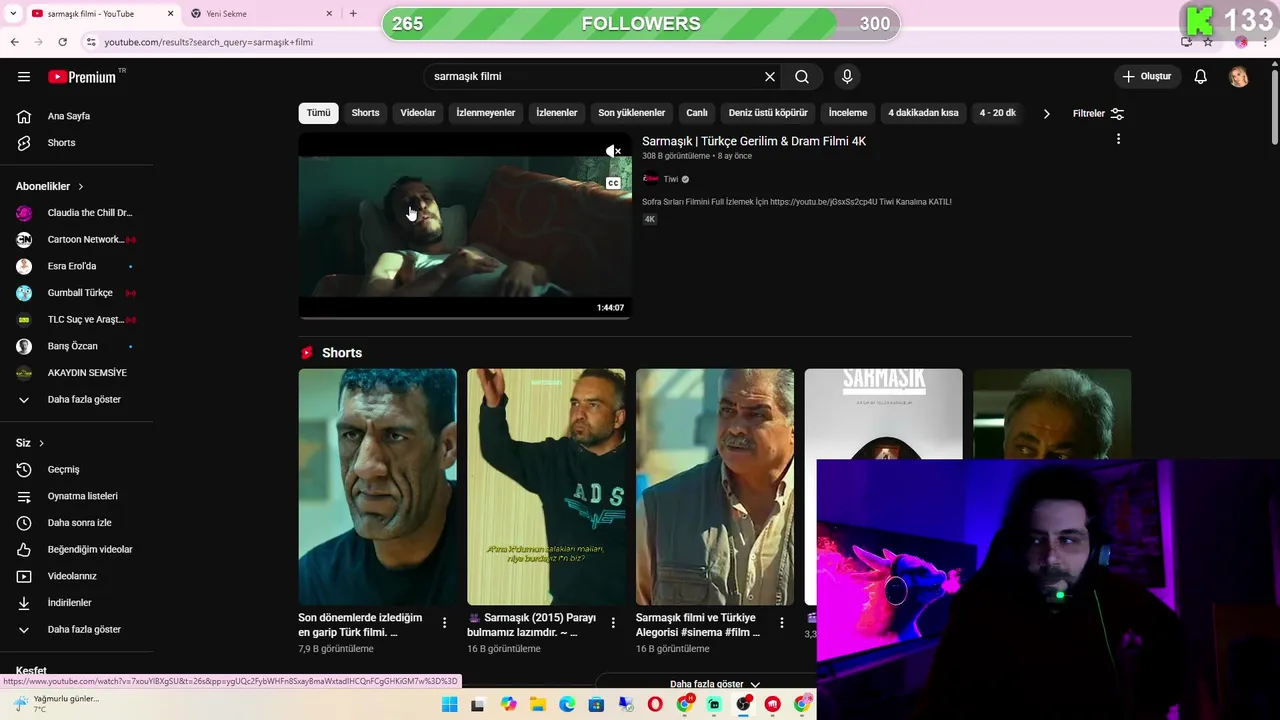This screenshot has width=1280, height=720.
Task: Open Esra Erol'da channel
Action: pos(77,266)
